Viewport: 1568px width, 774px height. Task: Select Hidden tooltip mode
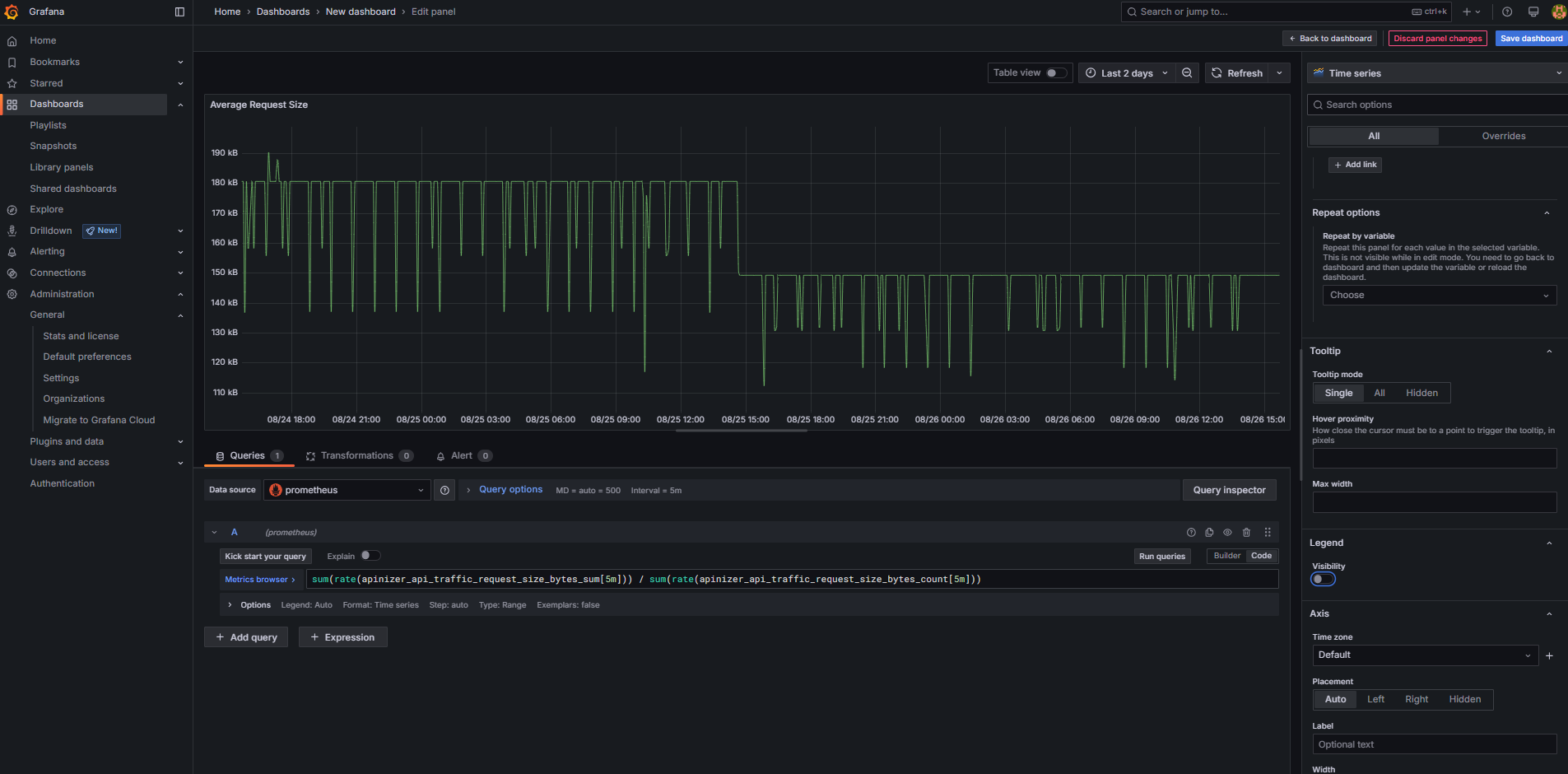tap(1421, 394)
